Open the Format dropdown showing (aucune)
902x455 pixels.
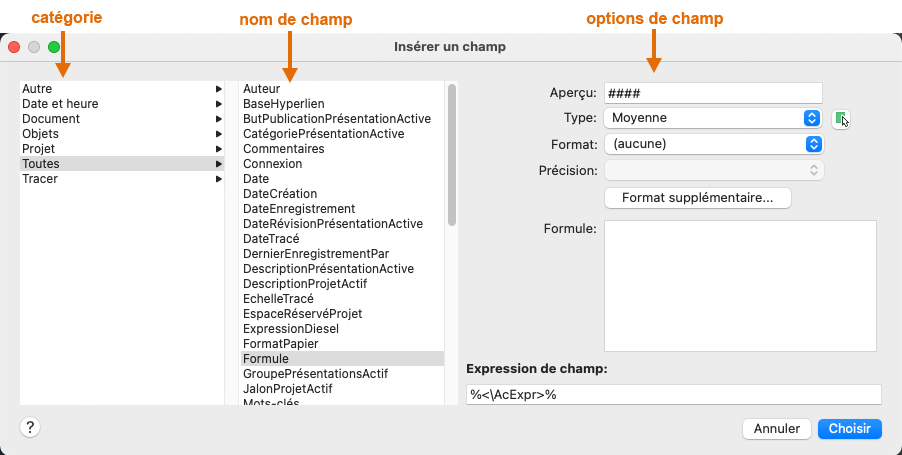point(714,144)
